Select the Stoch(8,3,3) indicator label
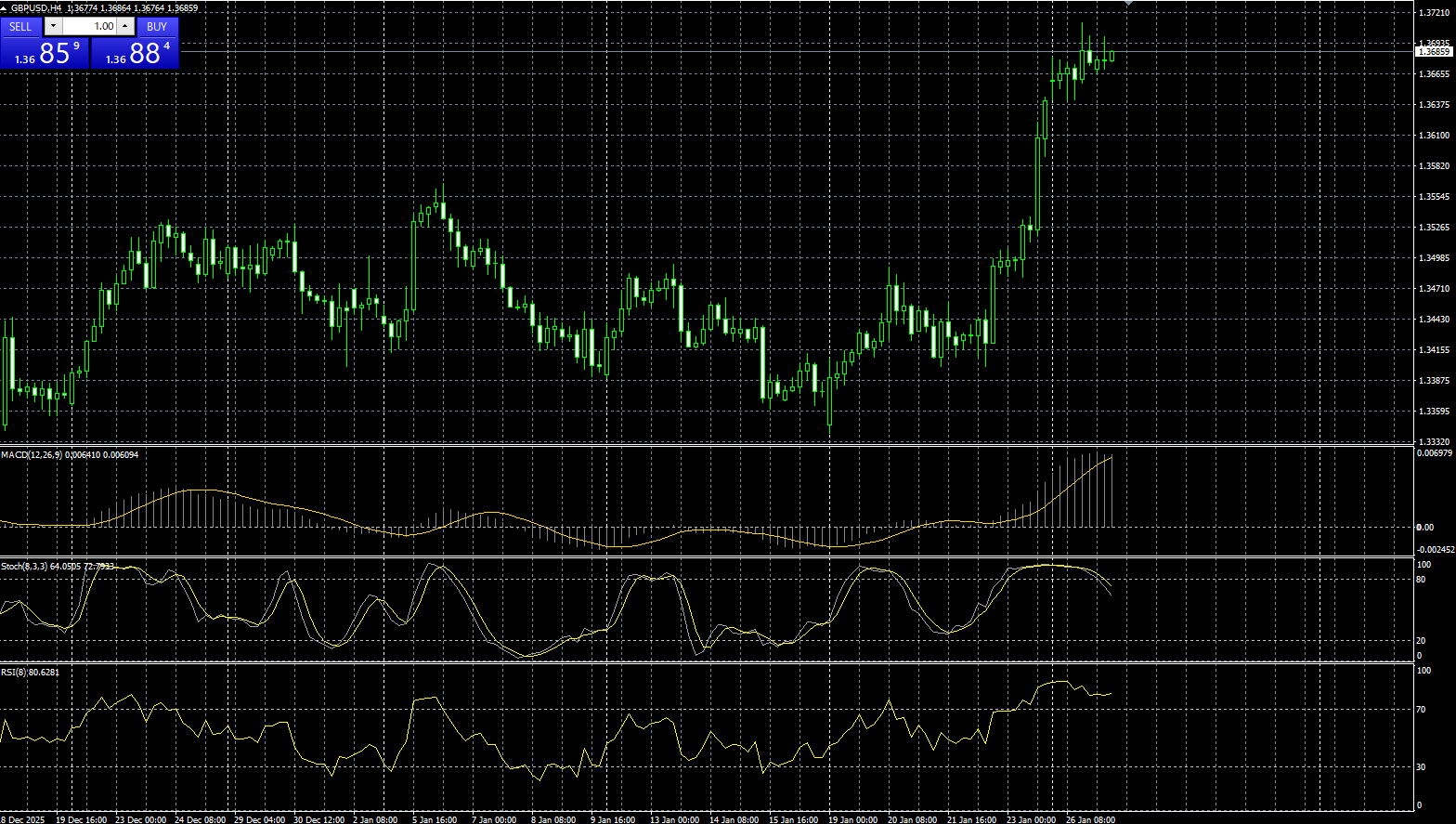The image size is (1456, 824). (24, 566)
